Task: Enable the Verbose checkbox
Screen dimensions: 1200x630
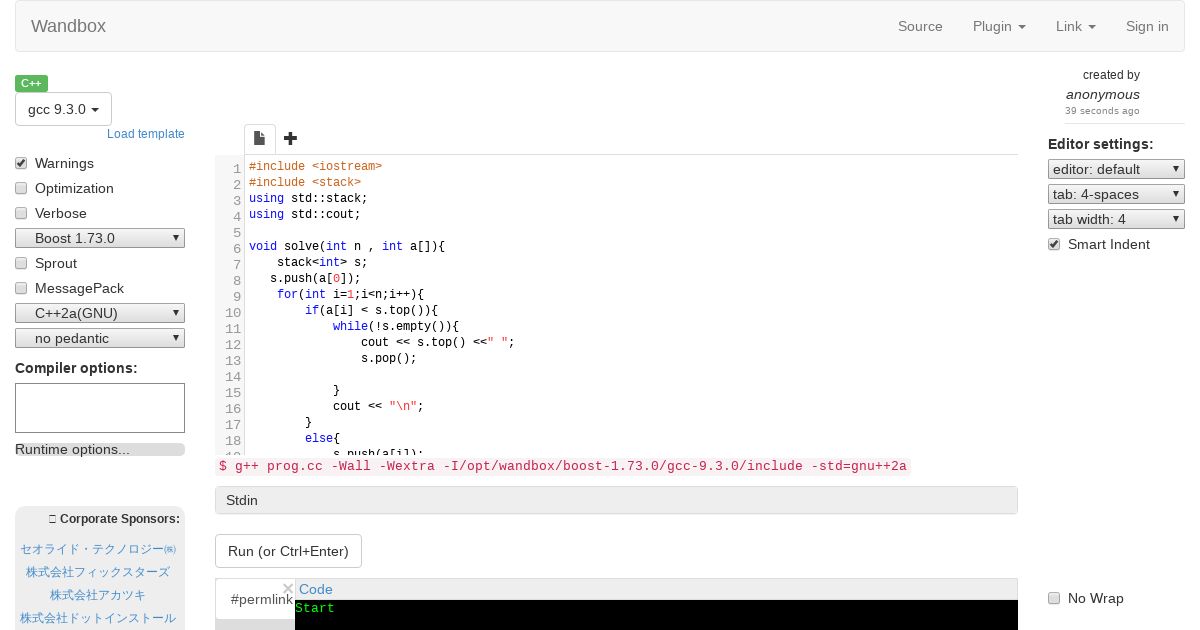Action: click(21, 213)
